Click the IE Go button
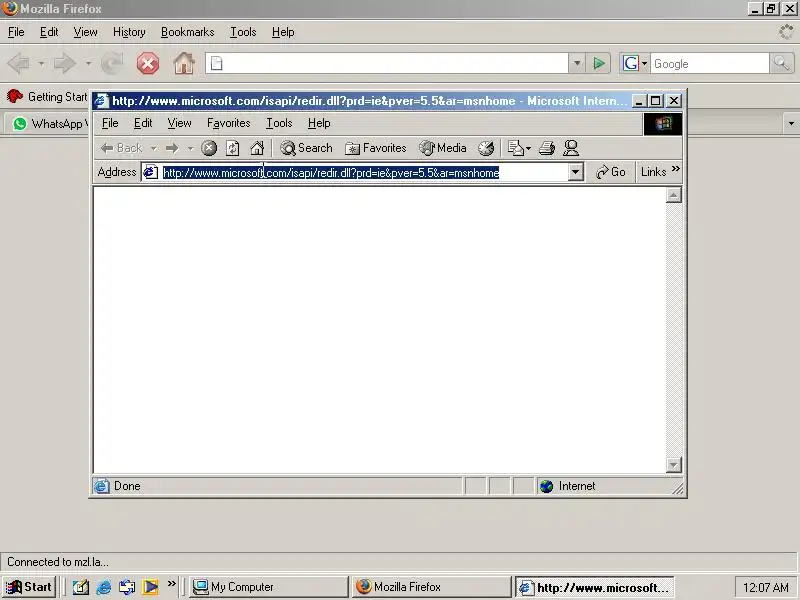Viewport: 800px width, 600px height. pyautogui.click(x=611, y=172)
